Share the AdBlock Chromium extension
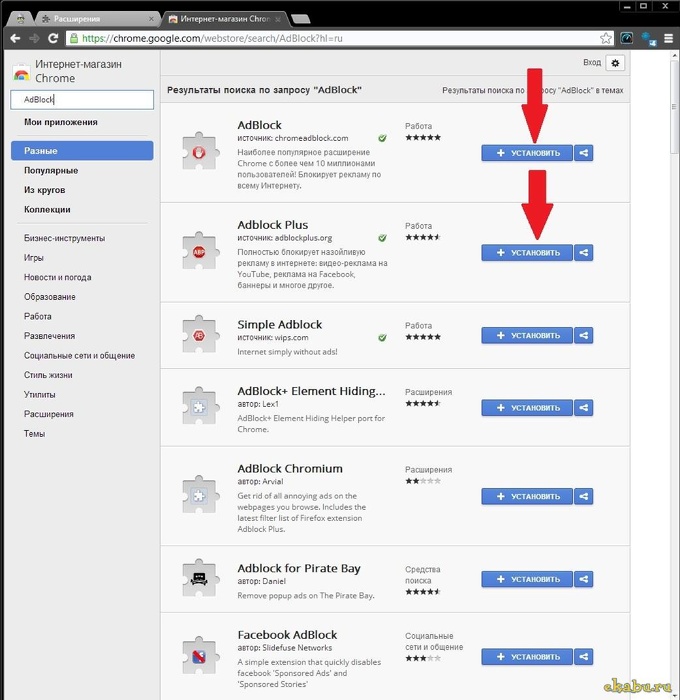The image size is (680, 700). pos(584,496)
